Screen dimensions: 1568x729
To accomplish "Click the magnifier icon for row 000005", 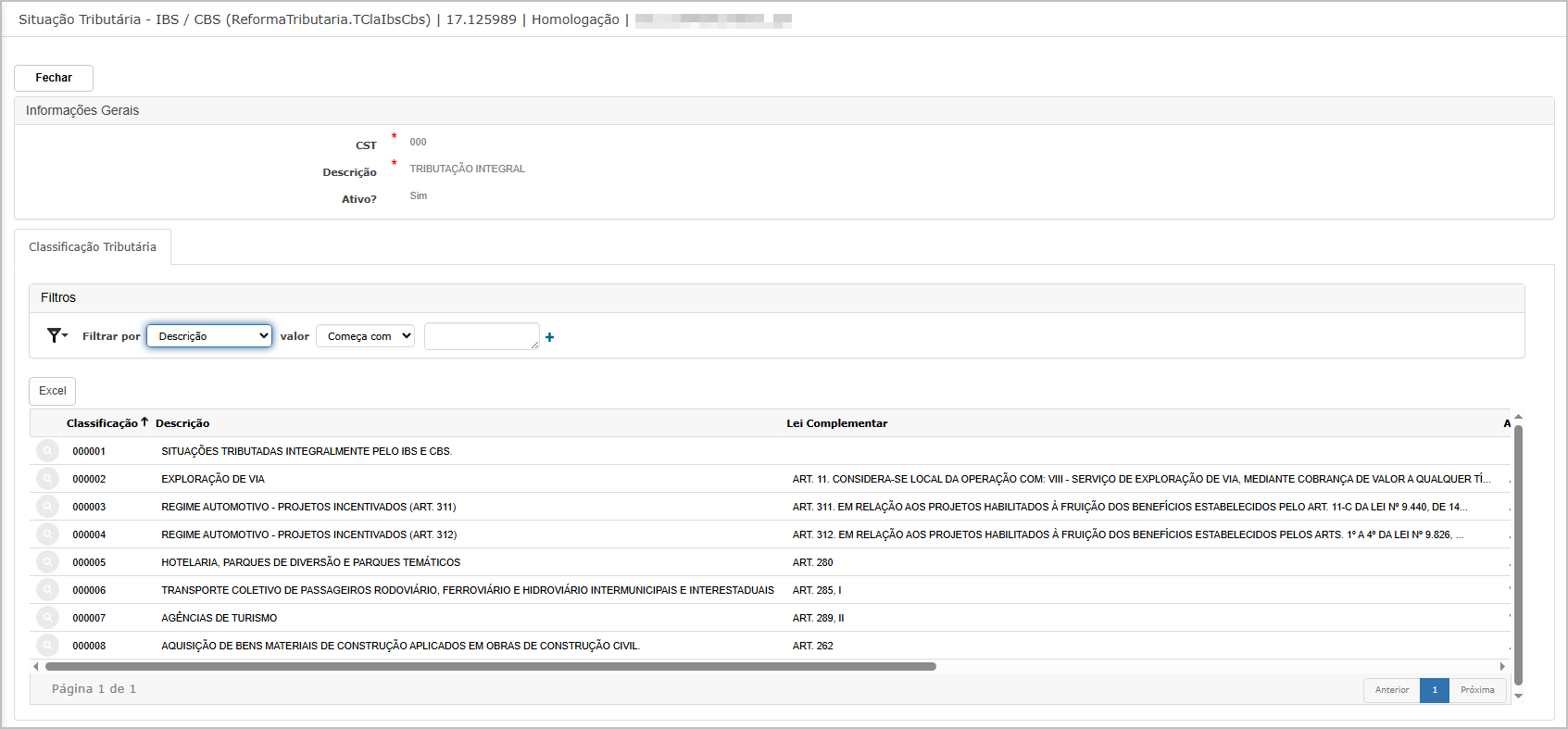I will click(x=47, y=562).
